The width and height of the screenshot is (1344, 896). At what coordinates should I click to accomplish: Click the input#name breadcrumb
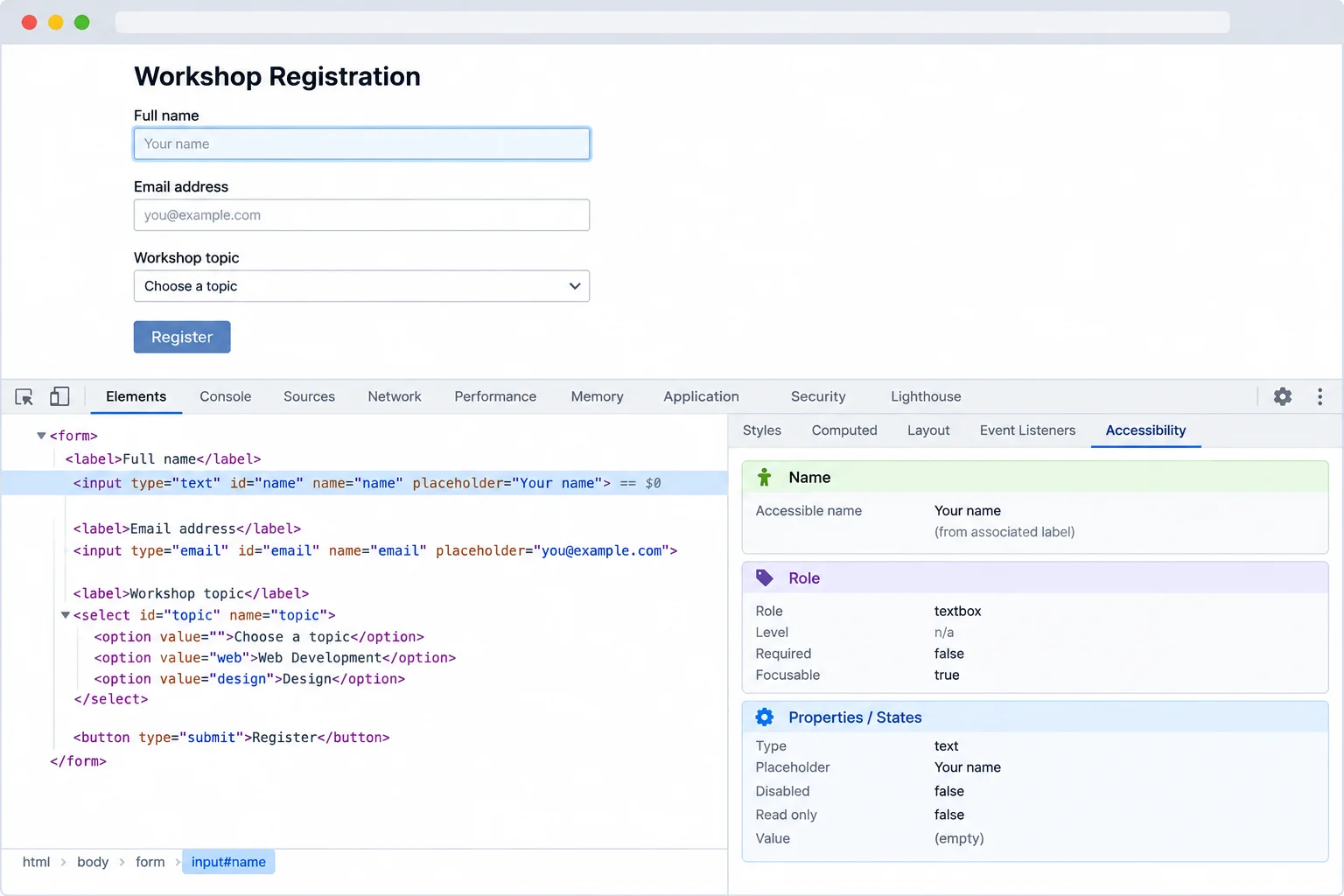[228, 862]
